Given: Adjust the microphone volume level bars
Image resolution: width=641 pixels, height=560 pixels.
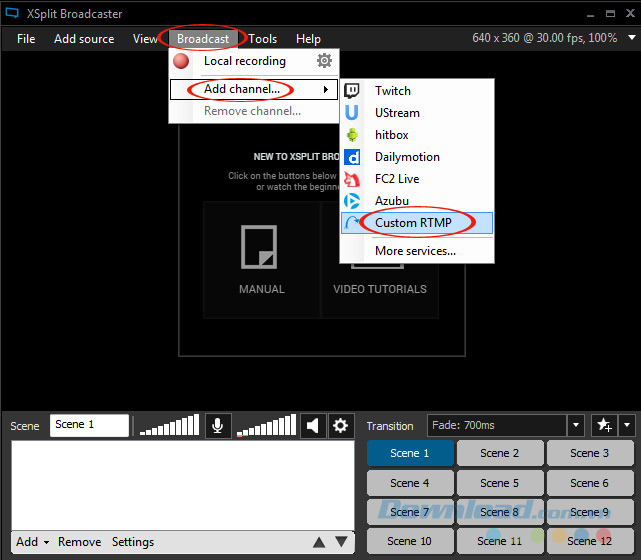Looking at the screenshot, I should (x=169, y=425).
